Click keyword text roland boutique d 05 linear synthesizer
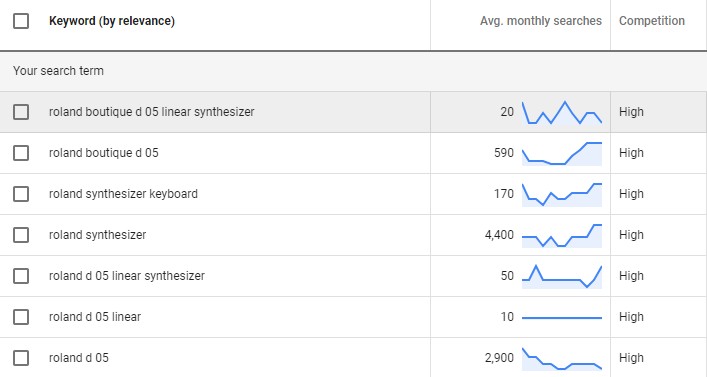This screenshot has width=707, height=377. tap(152, 112)
